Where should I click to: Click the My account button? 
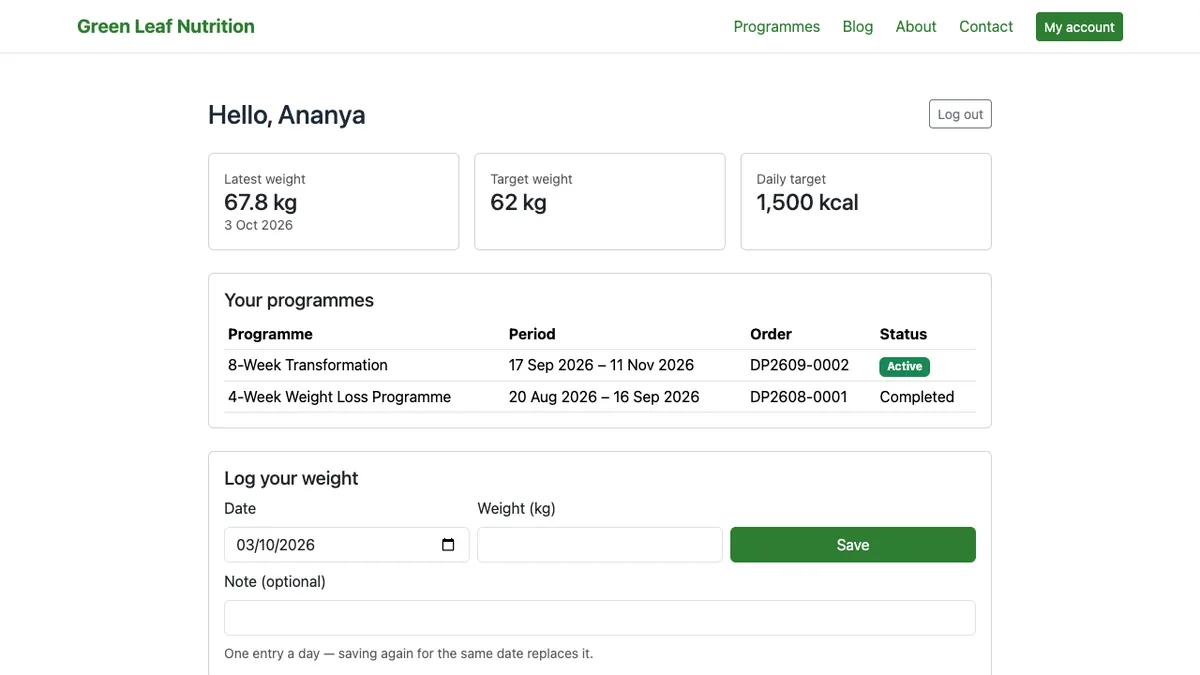click(1079, 27)
